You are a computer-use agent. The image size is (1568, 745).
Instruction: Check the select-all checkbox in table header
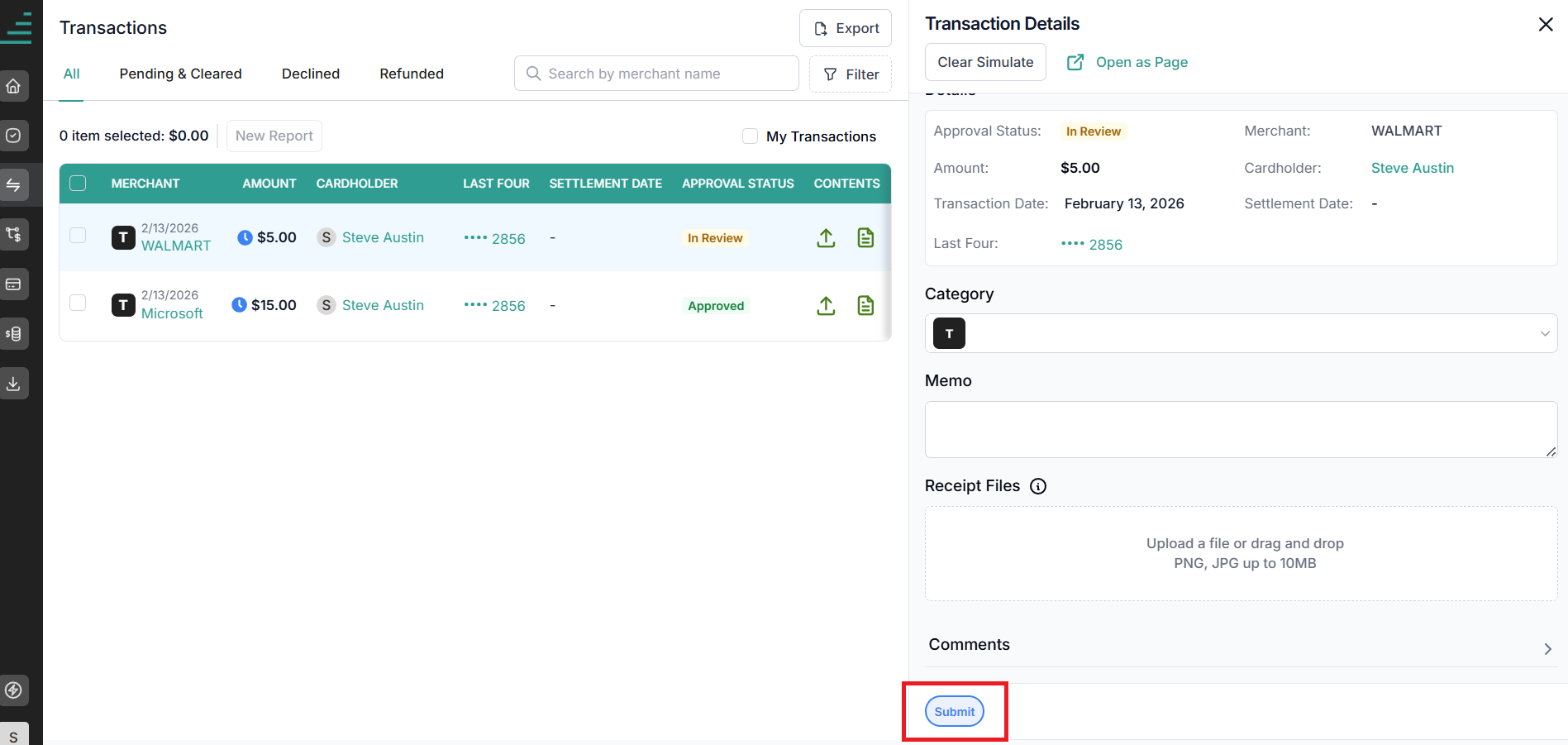point(78,184)
